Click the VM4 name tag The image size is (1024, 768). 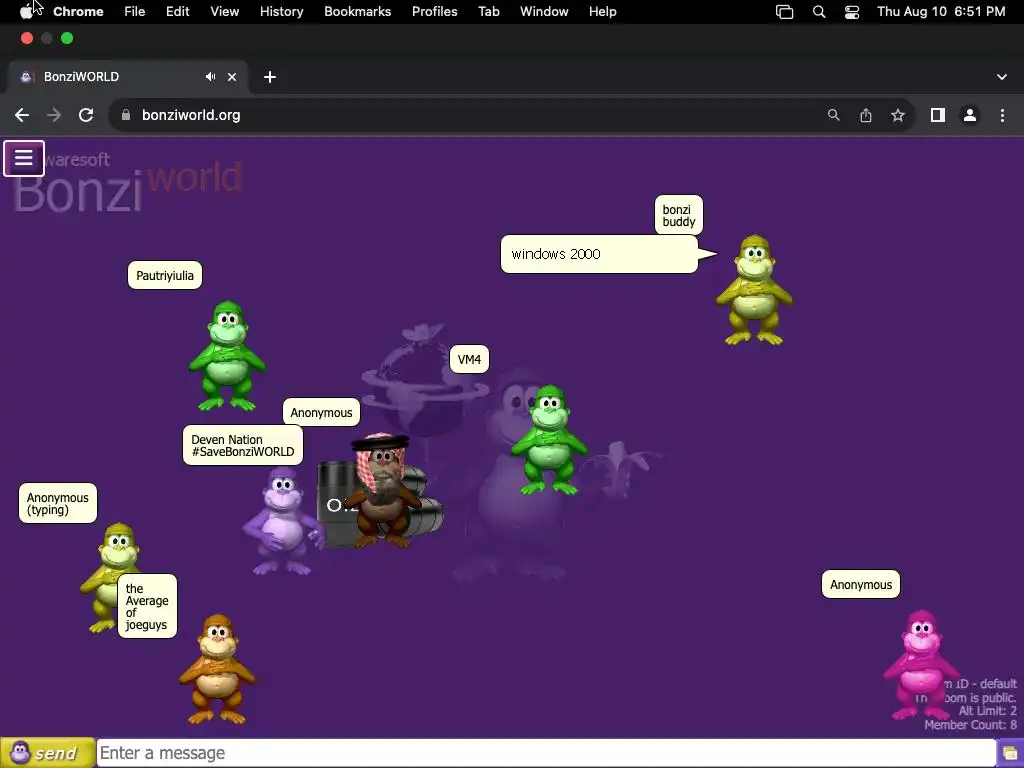click(470, 359)
